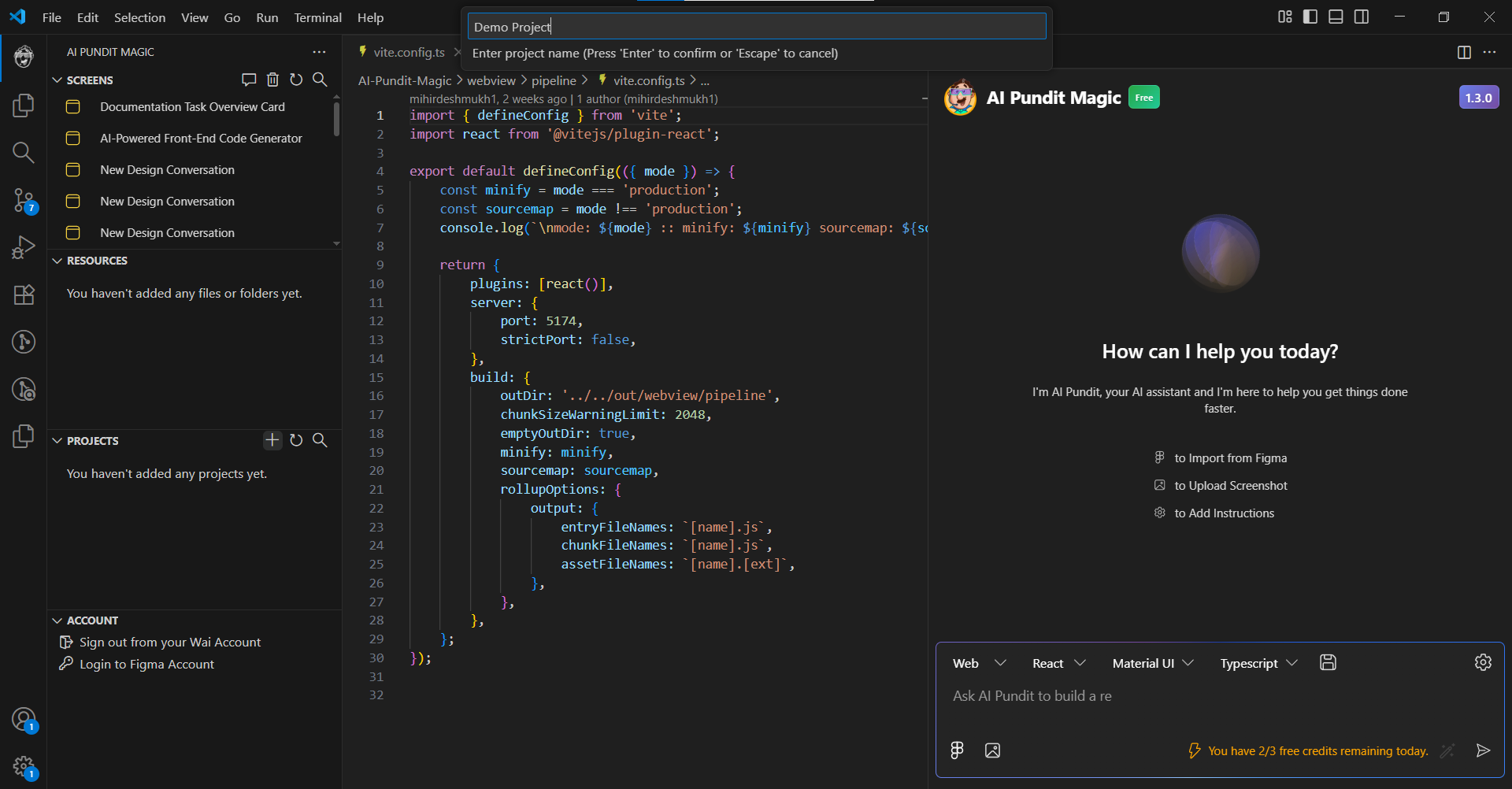Expand the Web dropdown in chat toolbar

(x=978, y=662)
